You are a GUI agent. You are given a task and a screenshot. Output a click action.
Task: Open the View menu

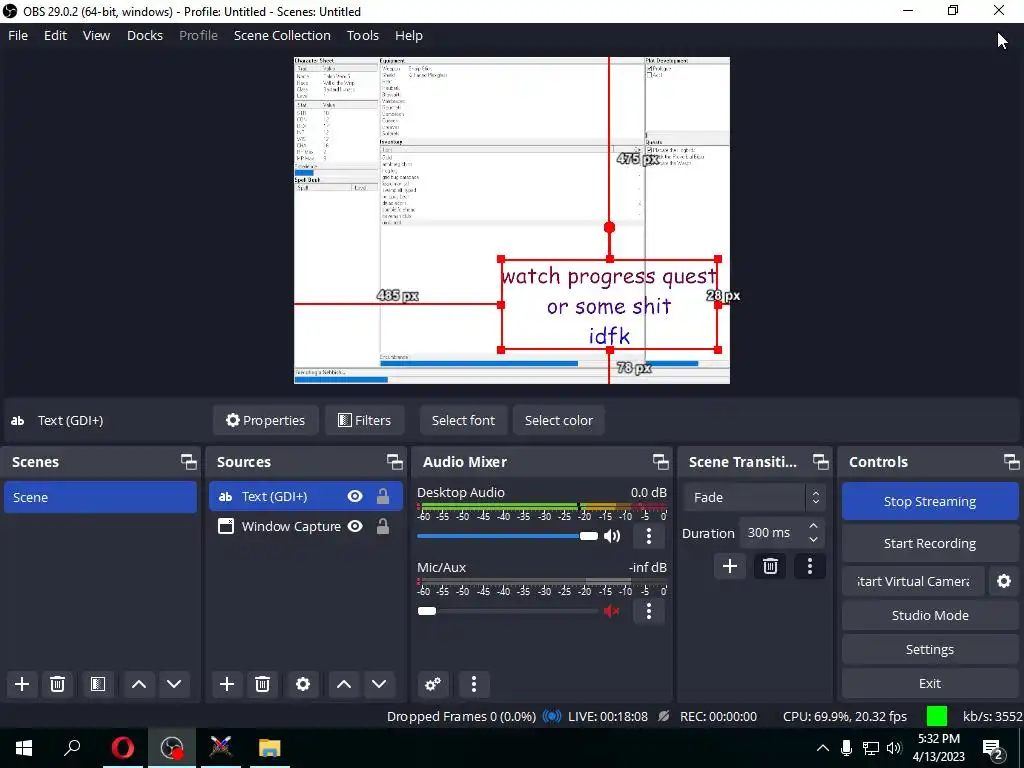[96, 35]
